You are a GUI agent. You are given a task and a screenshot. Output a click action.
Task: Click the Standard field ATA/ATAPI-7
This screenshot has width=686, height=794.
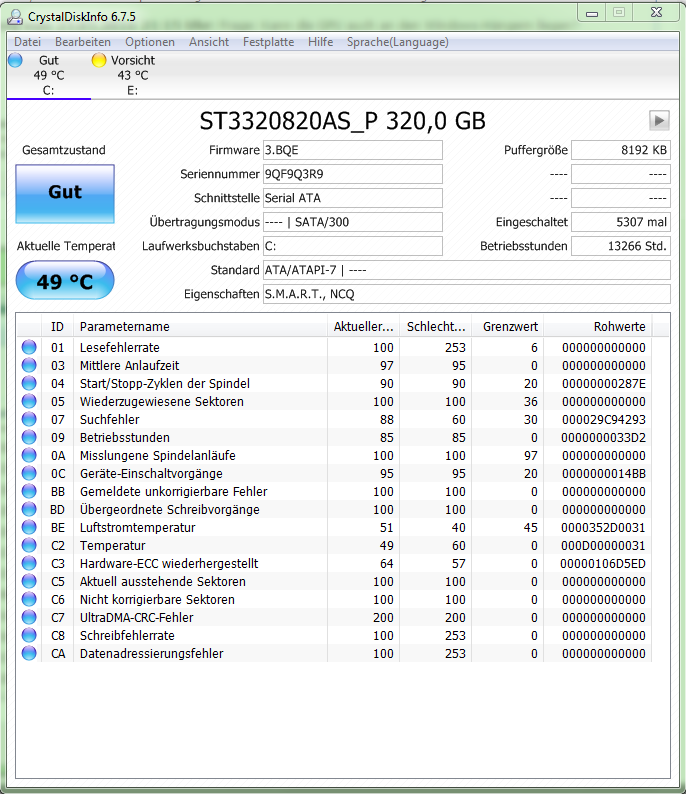[467, 270]
